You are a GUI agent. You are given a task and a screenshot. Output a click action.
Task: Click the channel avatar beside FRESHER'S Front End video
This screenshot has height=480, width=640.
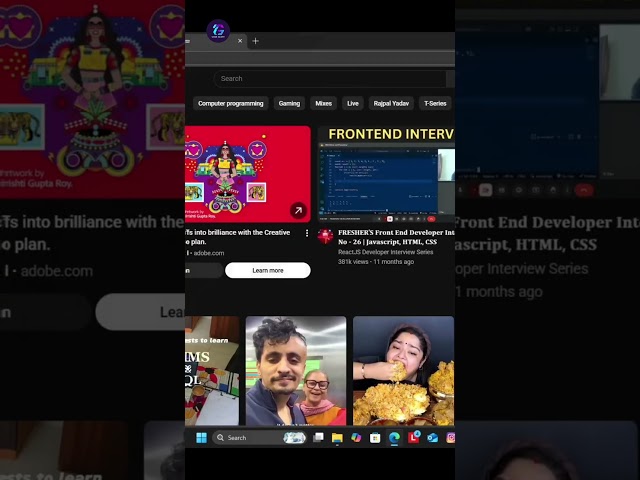(325, 236)
